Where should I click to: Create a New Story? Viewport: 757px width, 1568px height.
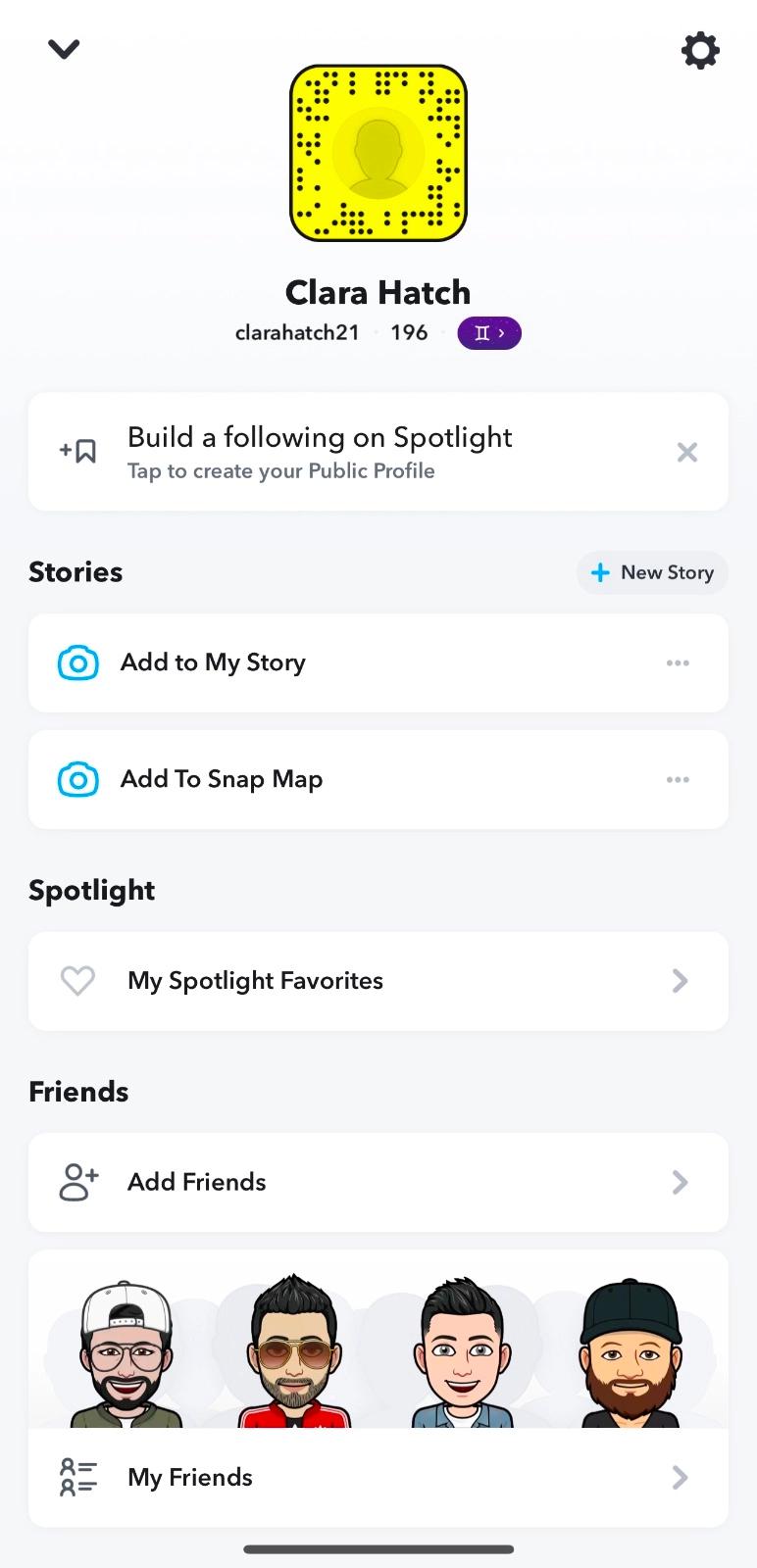click(x=652, y=572)
